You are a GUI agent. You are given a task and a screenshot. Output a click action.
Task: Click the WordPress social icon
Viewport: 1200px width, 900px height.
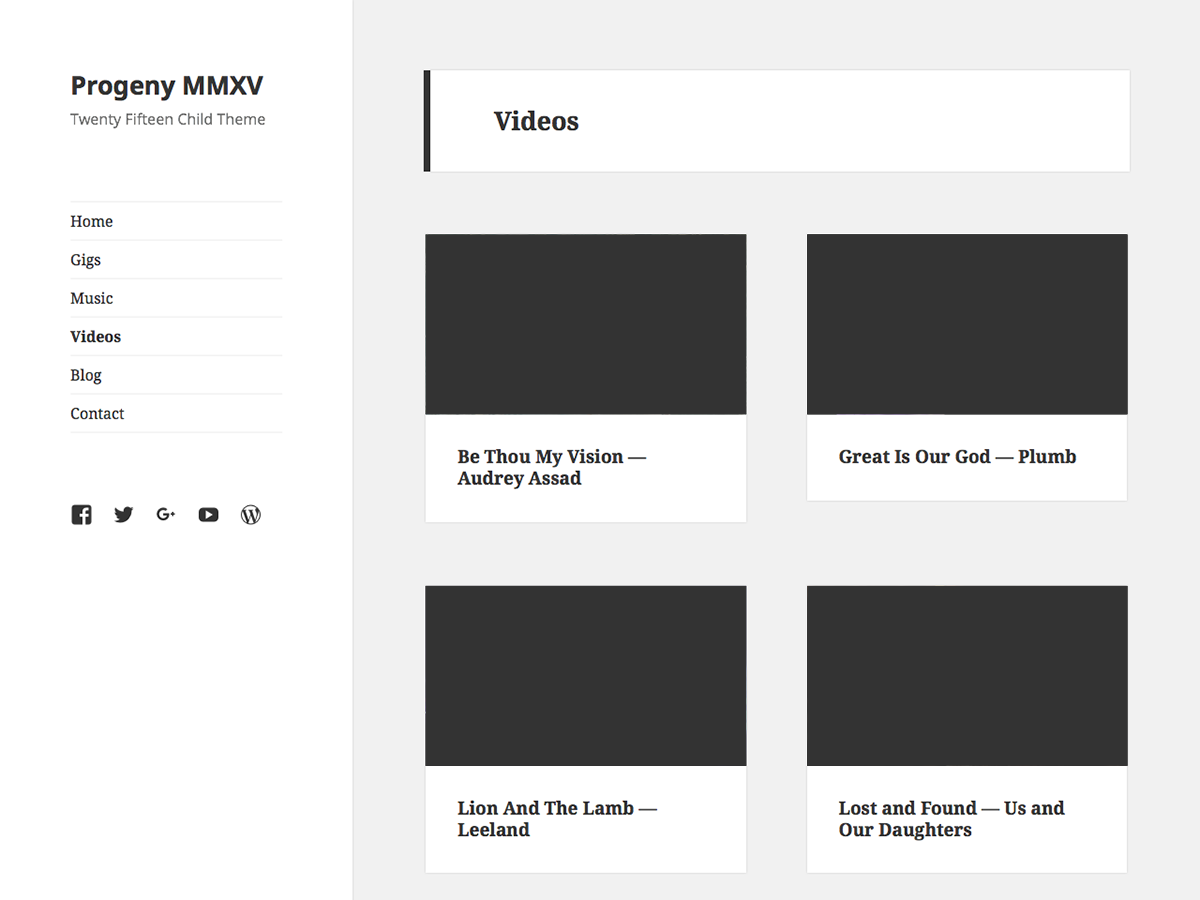(x=251, y=515)
